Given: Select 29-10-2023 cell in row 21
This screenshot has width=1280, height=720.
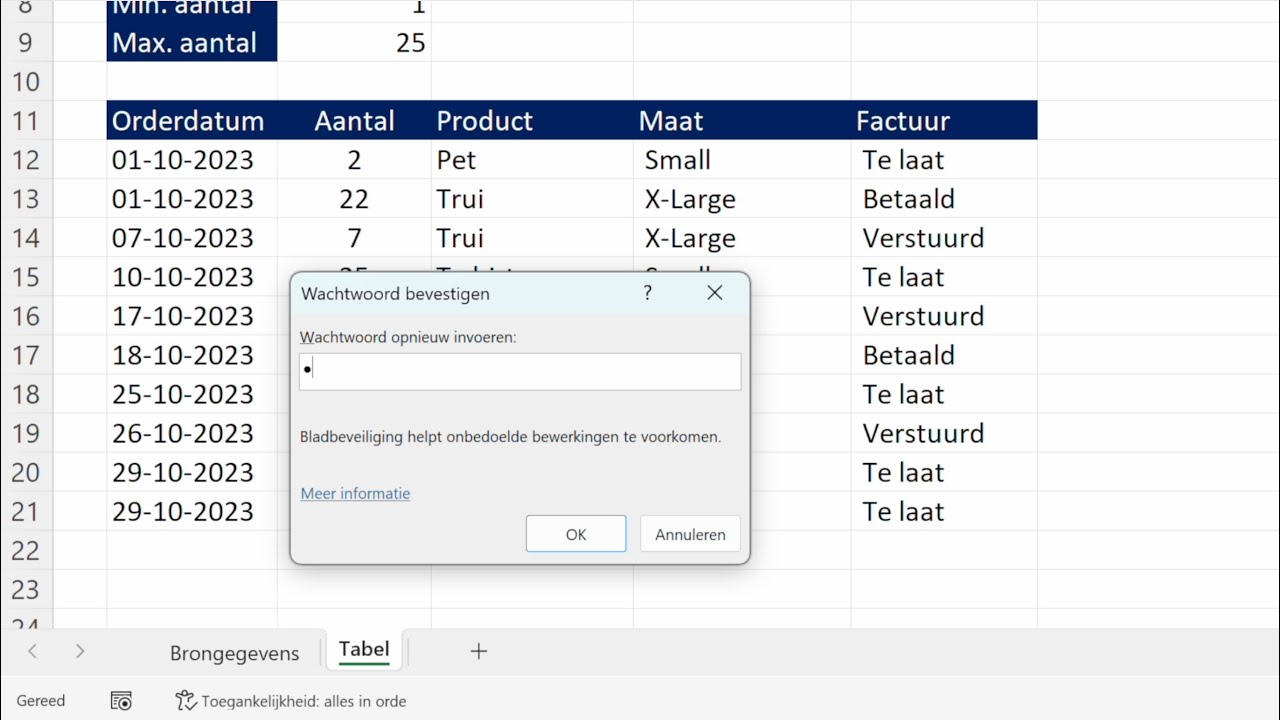Looking at the screenshot, I should [x=192, y=511].
